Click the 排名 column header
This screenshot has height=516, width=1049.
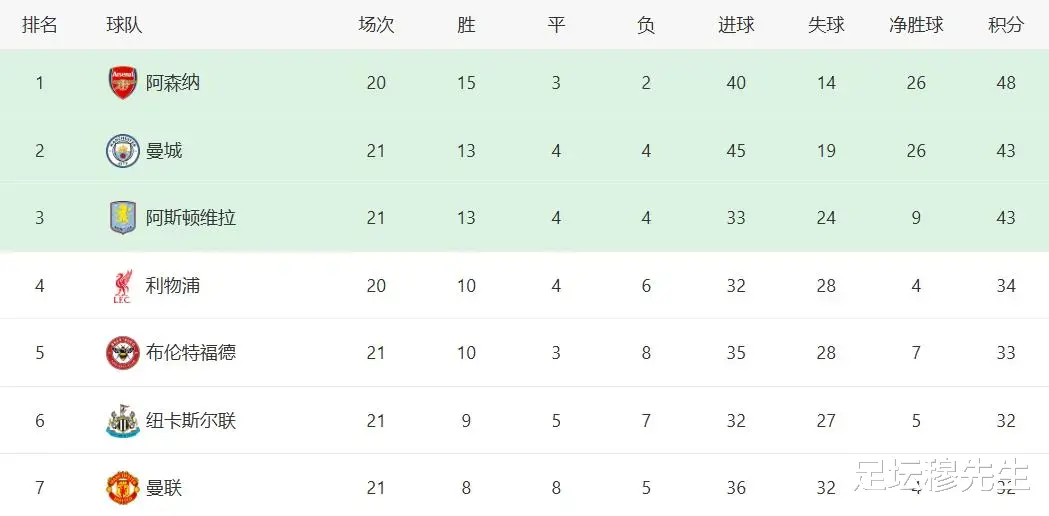(x=40, y=25)
